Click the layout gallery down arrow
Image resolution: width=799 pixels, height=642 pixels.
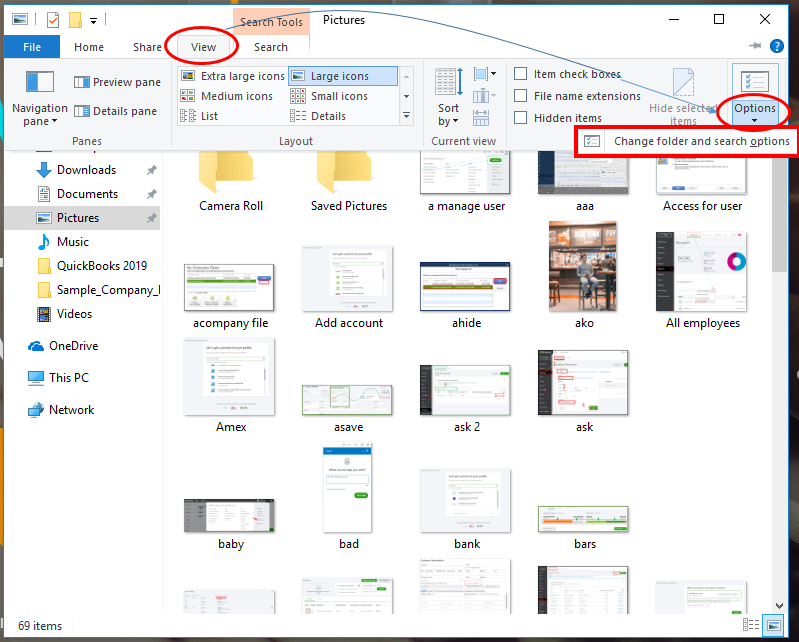406,96
